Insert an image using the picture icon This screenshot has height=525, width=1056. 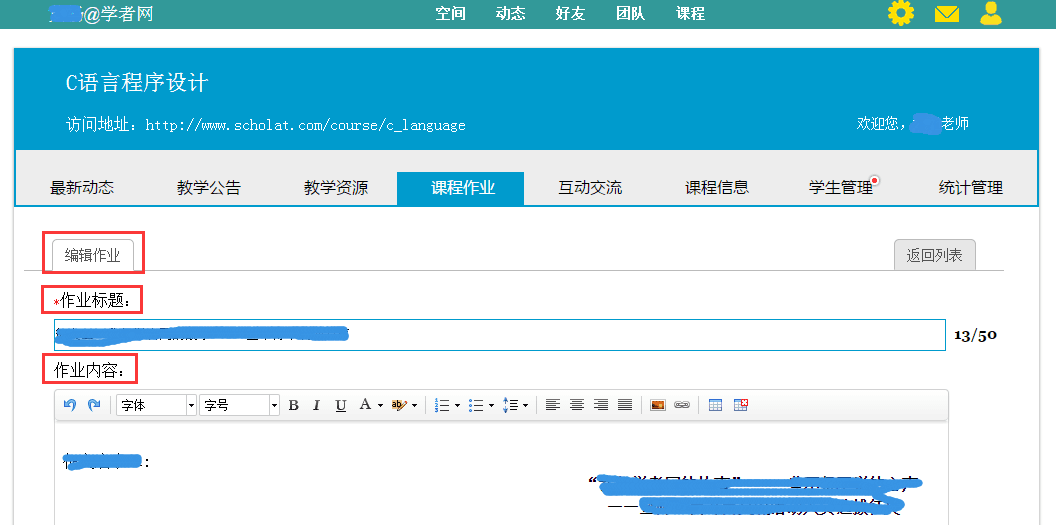(x=658, y=405)
